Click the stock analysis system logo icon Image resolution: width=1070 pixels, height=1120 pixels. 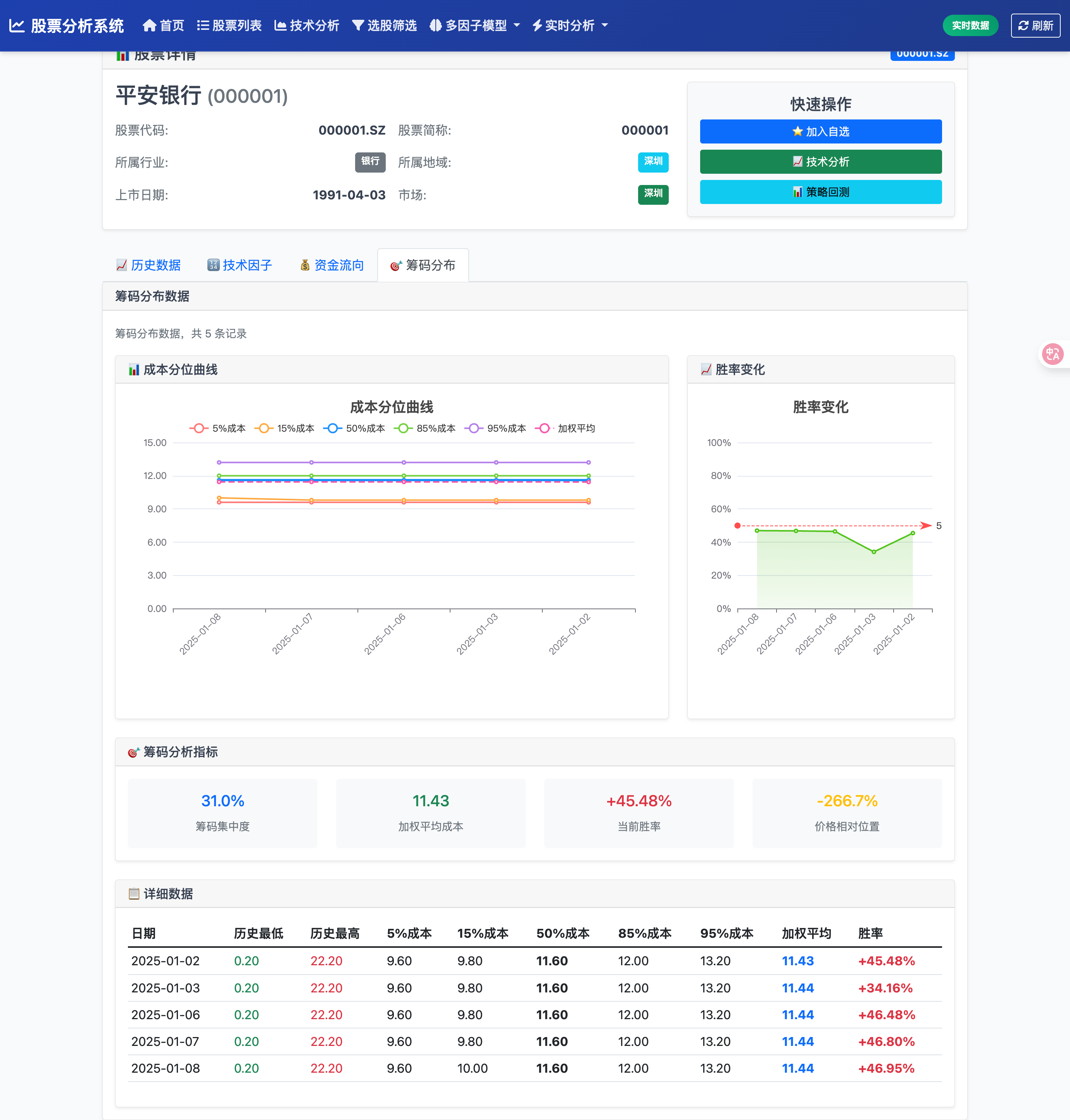[x=17, y=26]
